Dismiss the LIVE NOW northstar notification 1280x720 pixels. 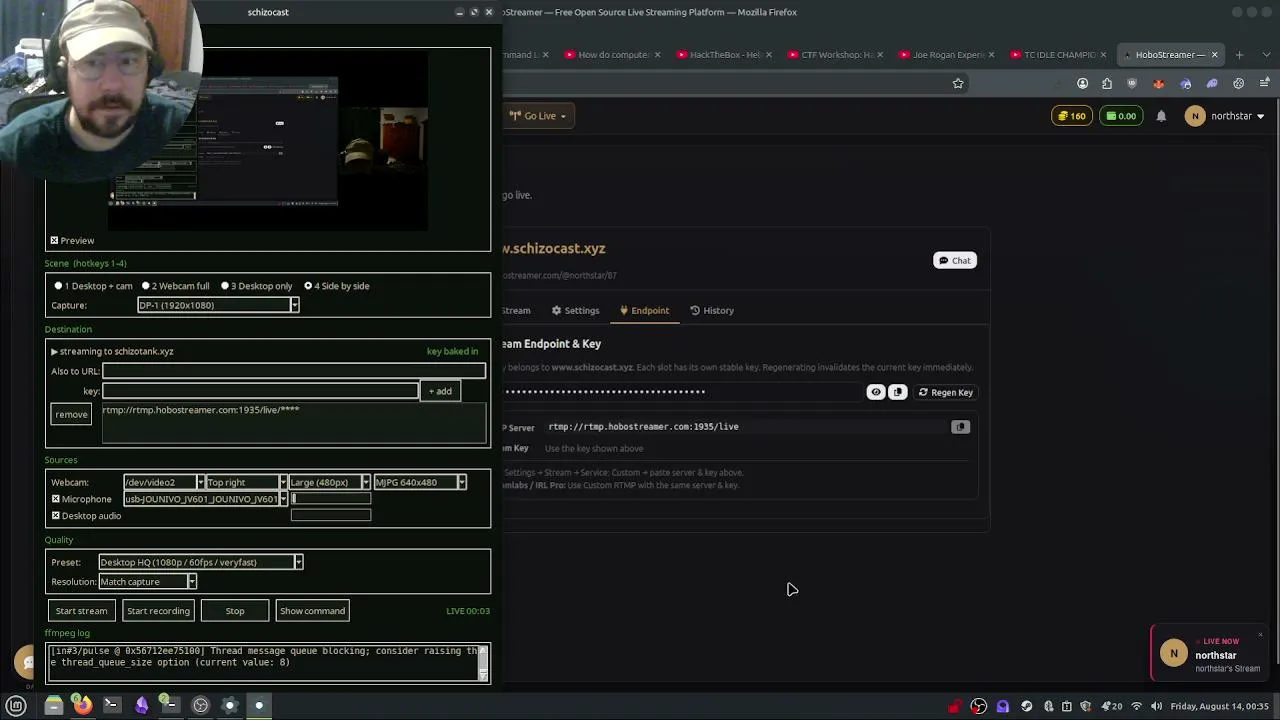click(x=1260, y=635)
